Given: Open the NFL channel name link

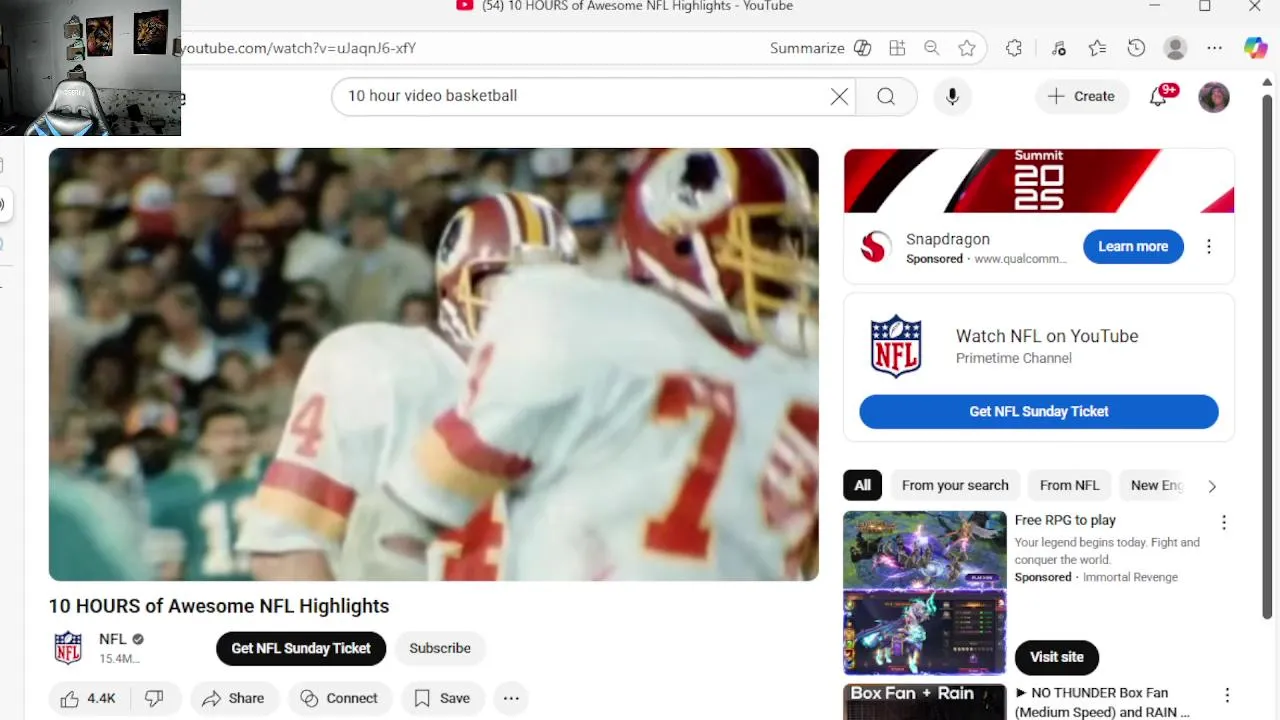Looking at the screenshot, I should click(x=113, y=639).
